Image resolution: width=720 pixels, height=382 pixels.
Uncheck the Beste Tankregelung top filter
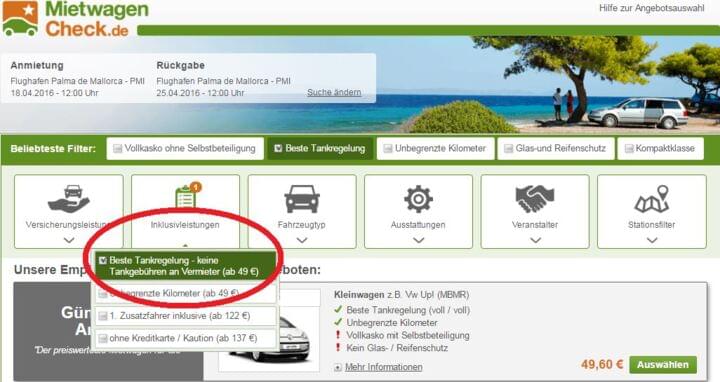[320, 149]
